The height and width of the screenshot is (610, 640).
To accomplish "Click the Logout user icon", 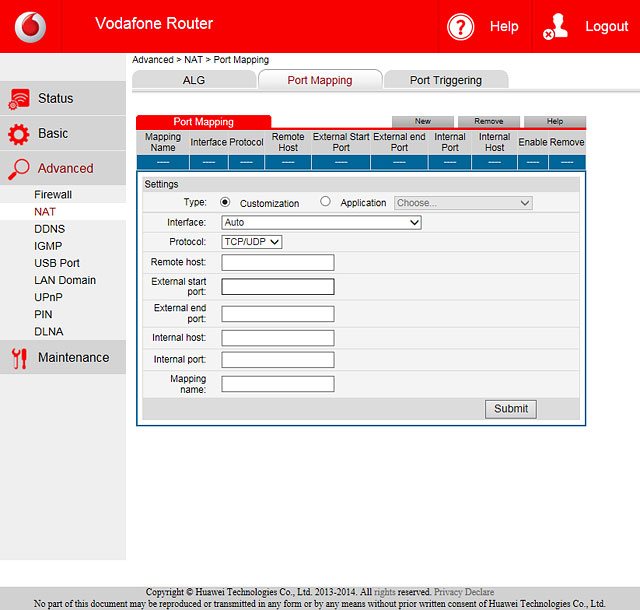I will [555, 27].
